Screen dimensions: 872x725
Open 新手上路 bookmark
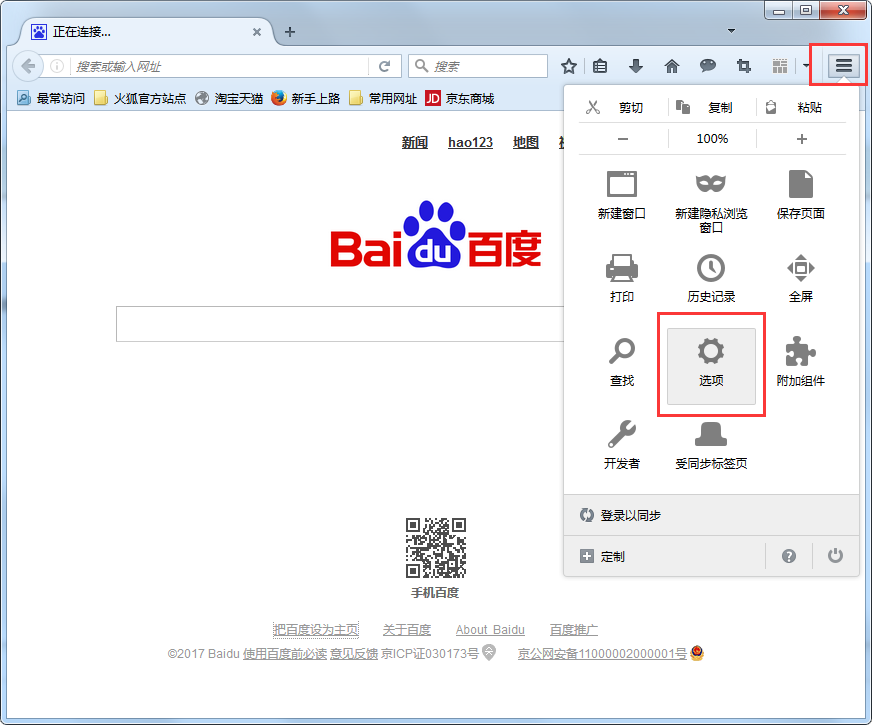tap(306, 98)
